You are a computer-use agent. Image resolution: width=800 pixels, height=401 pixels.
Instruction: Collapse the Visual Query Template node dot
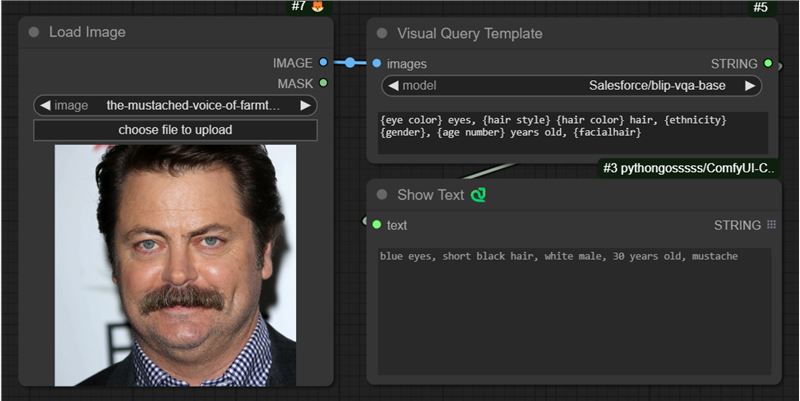click(381, 33)
